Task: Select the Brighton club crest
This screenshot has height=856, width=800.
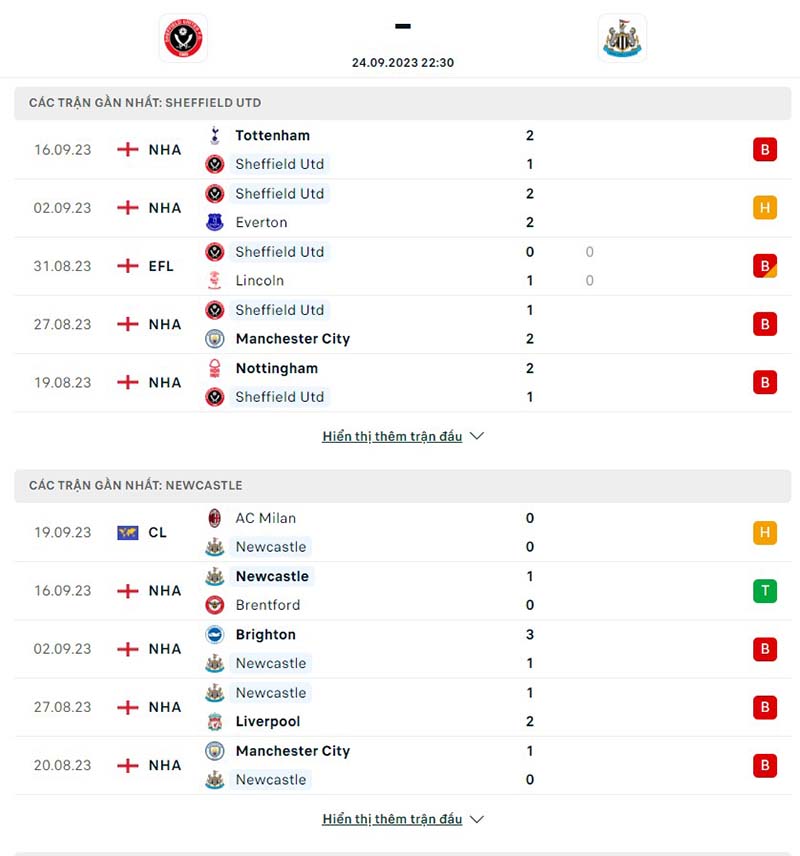Action: point(215,634)
